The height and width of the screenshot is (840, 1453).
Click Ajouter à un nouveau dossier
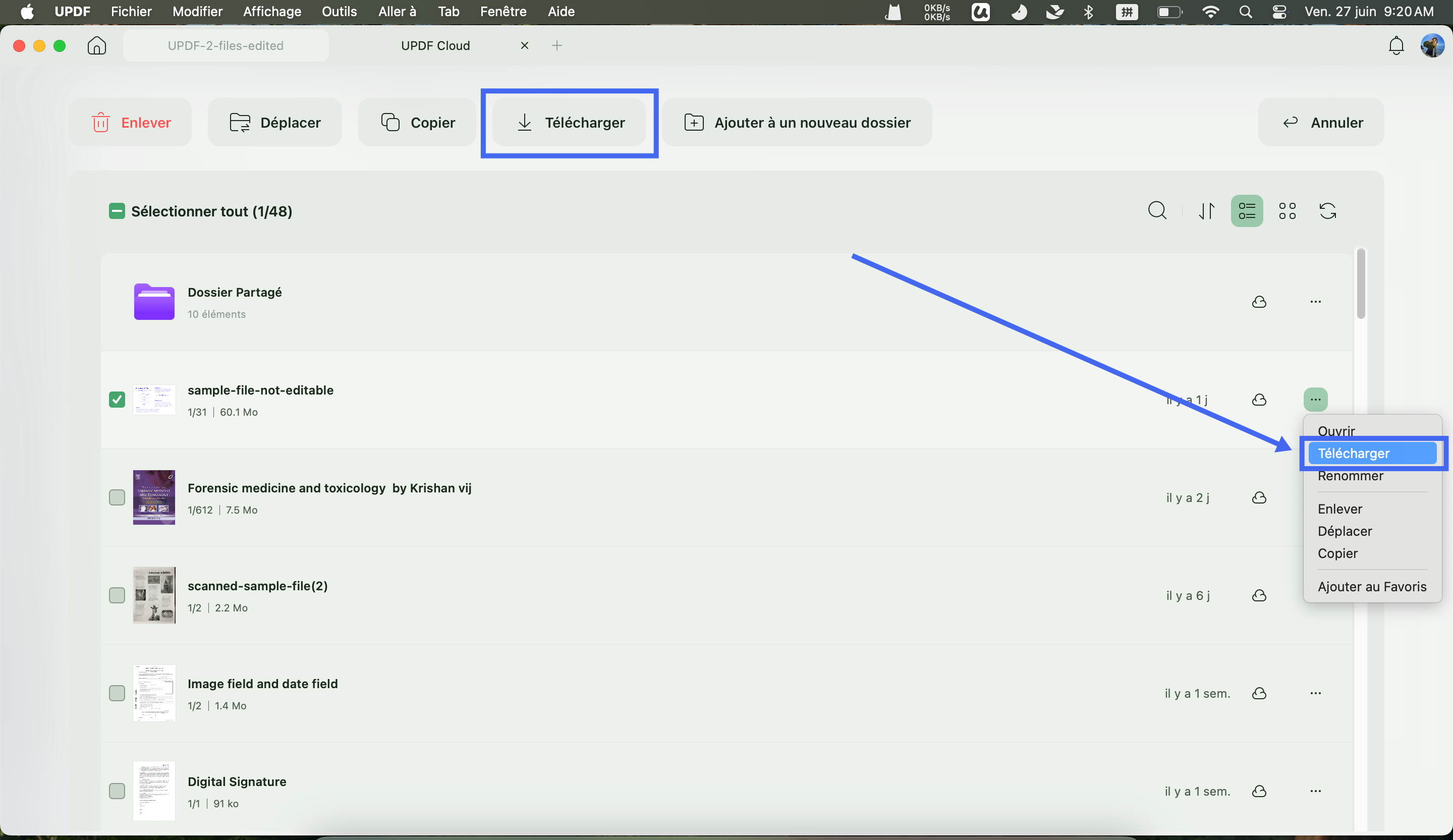tap(797, 122)
